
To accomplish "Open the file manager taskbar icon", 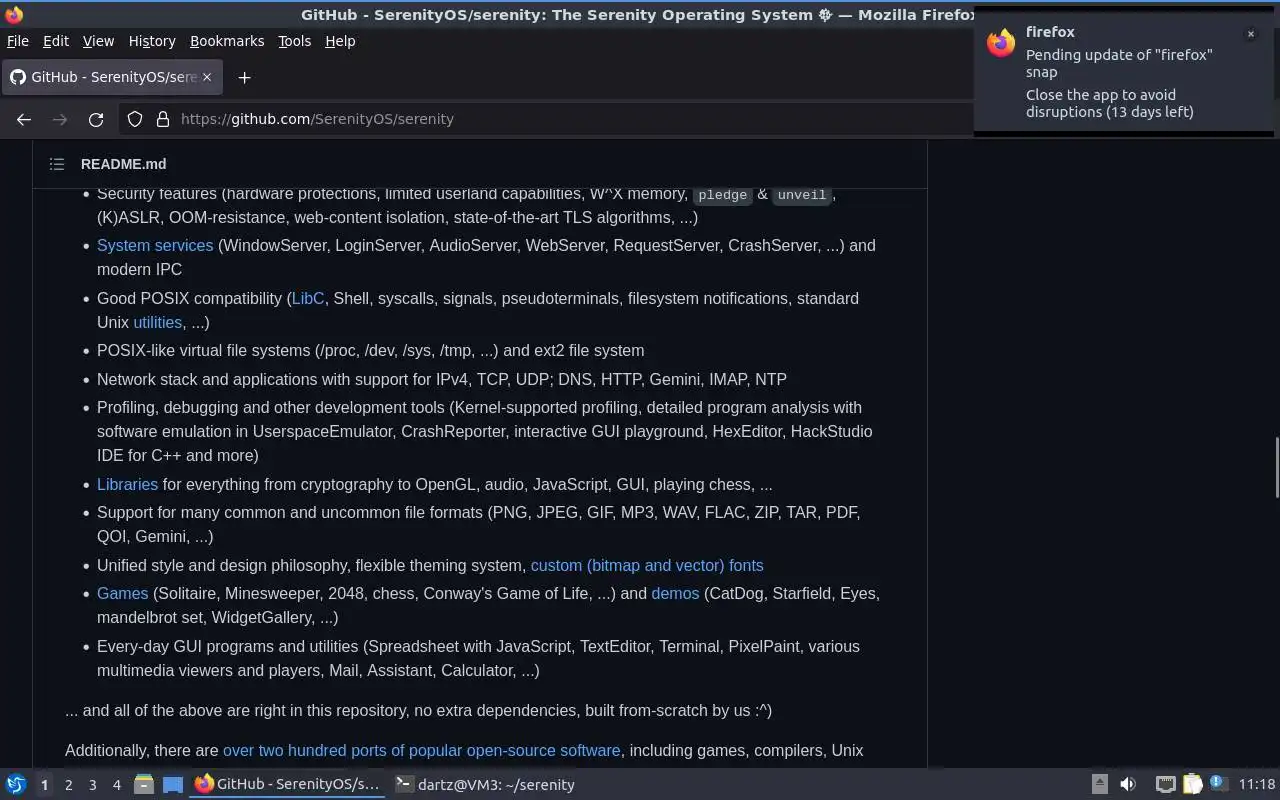I will pos(143,784).
